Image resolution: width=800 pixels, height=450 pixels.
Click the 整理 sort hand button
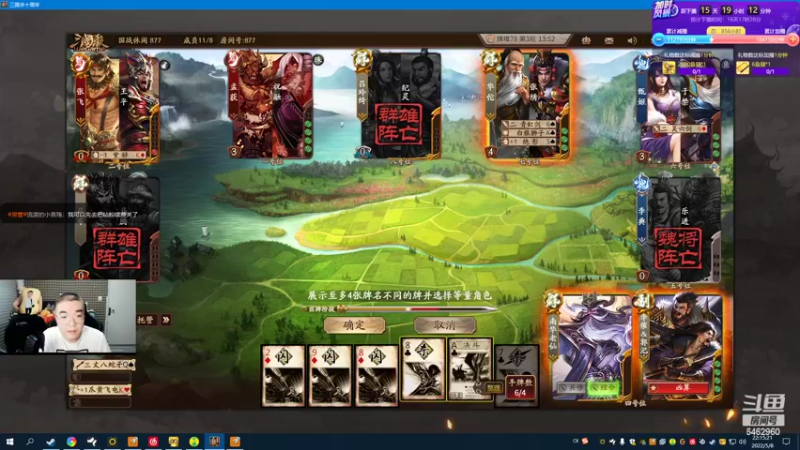[493, 388]
